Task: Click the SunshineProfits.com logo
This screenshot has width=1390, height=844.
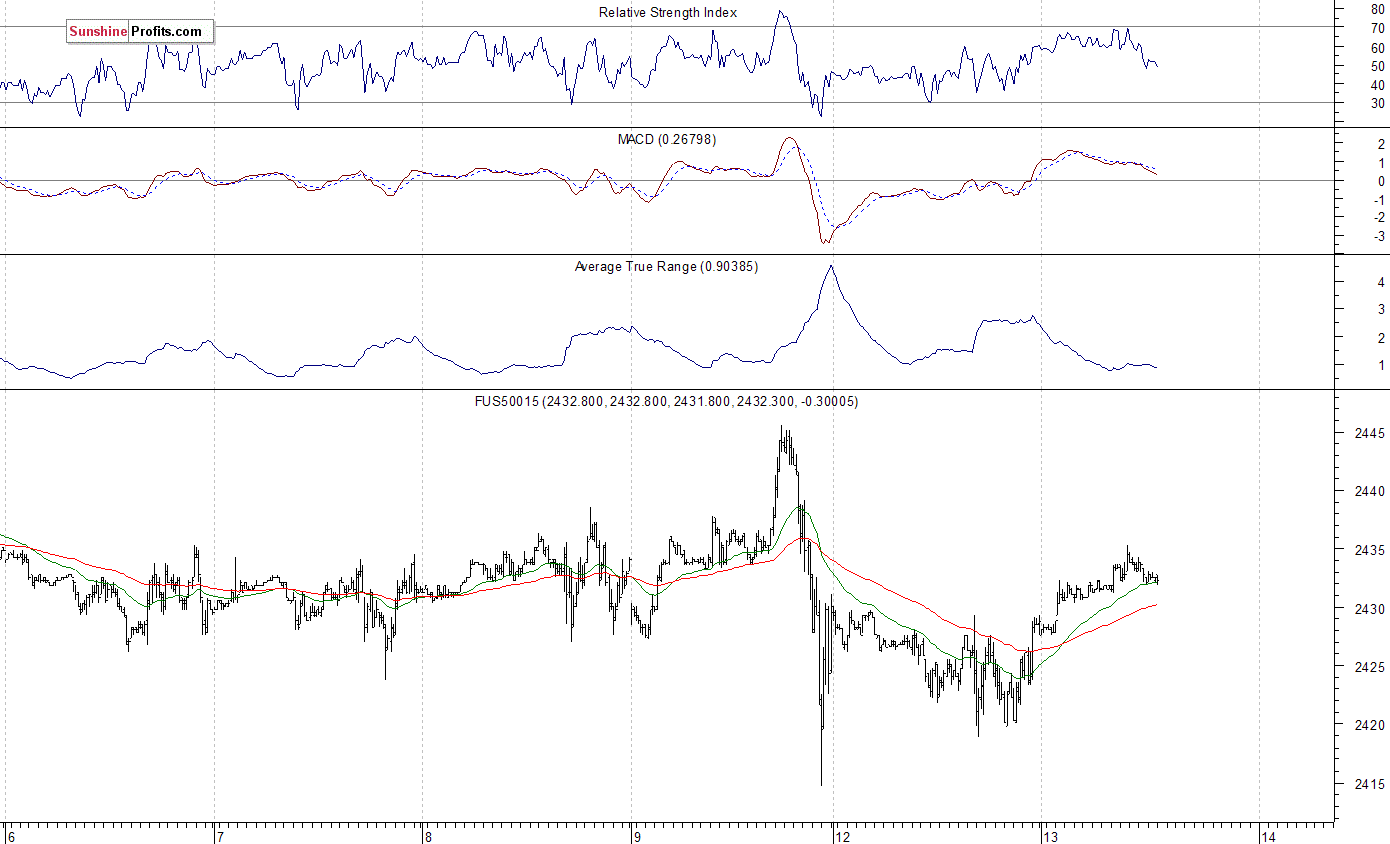Action: click(140, 32)
